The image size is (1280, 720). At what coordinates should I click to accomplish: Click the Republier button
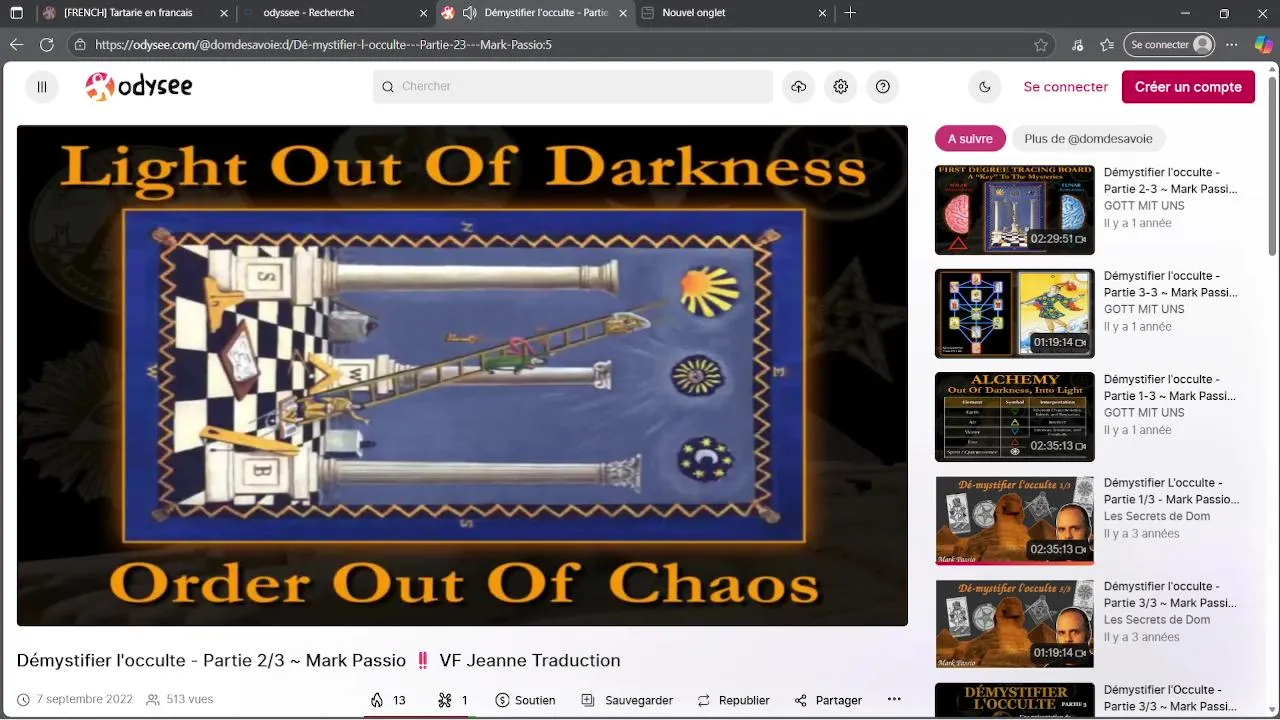[x=733, y=700]
